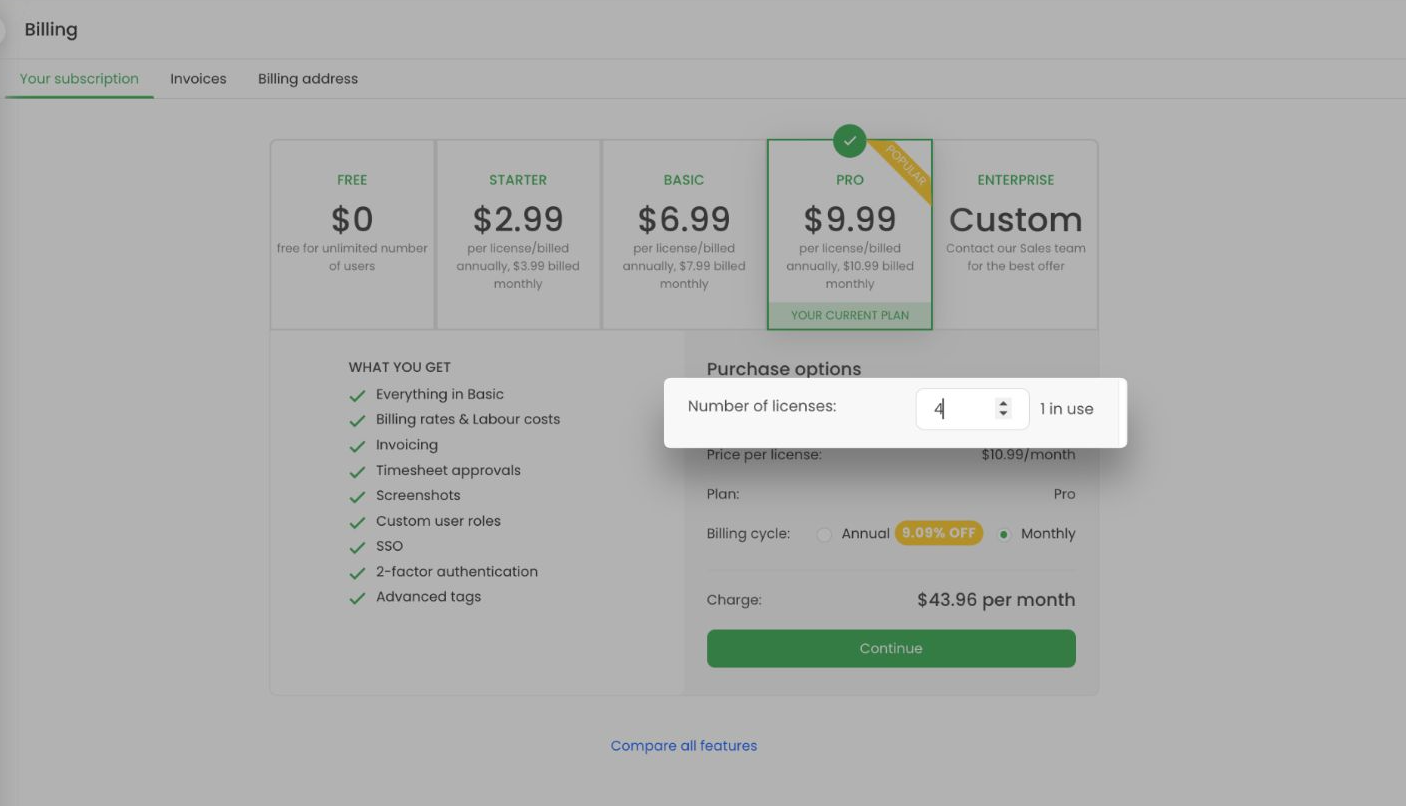Go to the Your subscription tab
Viewport: 1406px width, 806px height.
[79, 79]
